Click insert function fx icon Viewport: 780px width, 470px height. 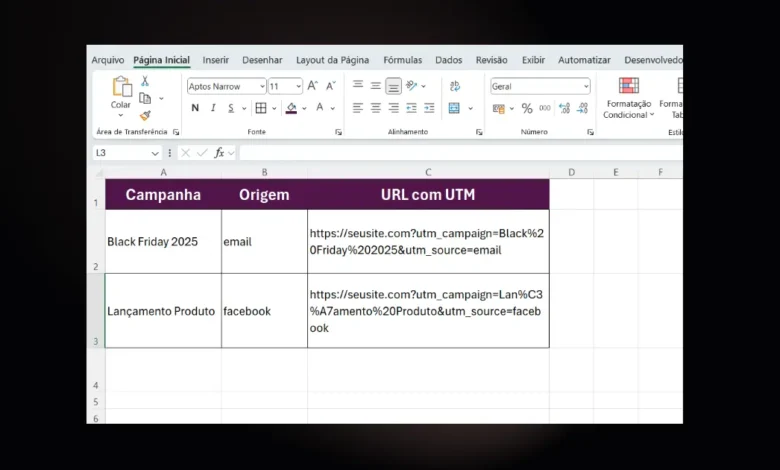click(x=219, y=153)
